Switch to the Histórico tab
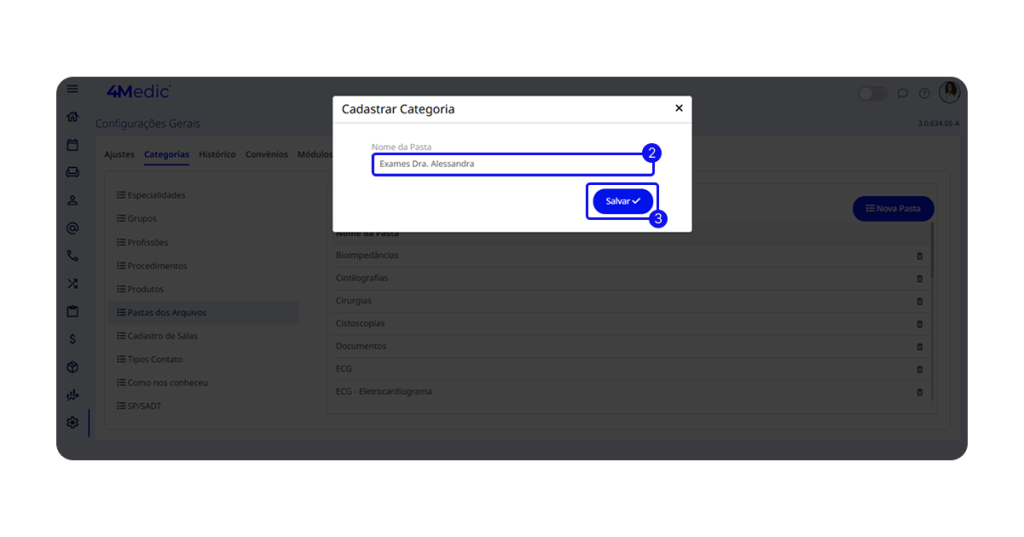Viewport: 1024px width, 537px height. (x=217, y=155)
